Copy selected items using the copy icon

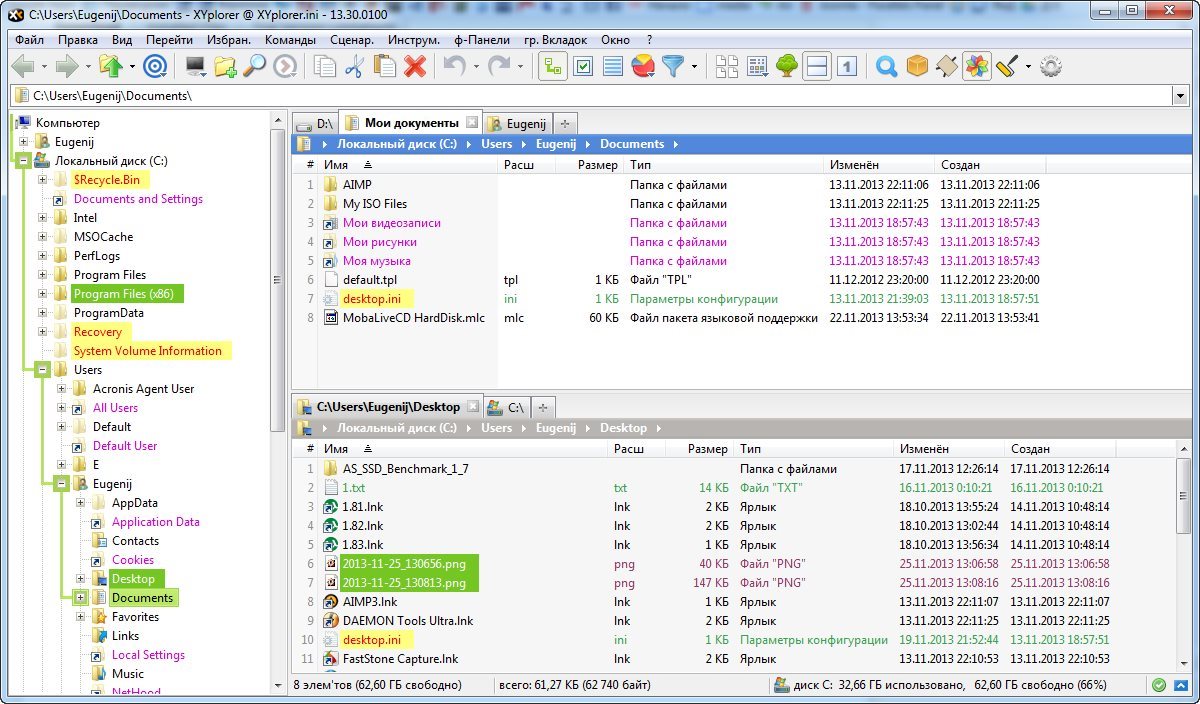tap(325, 67)
